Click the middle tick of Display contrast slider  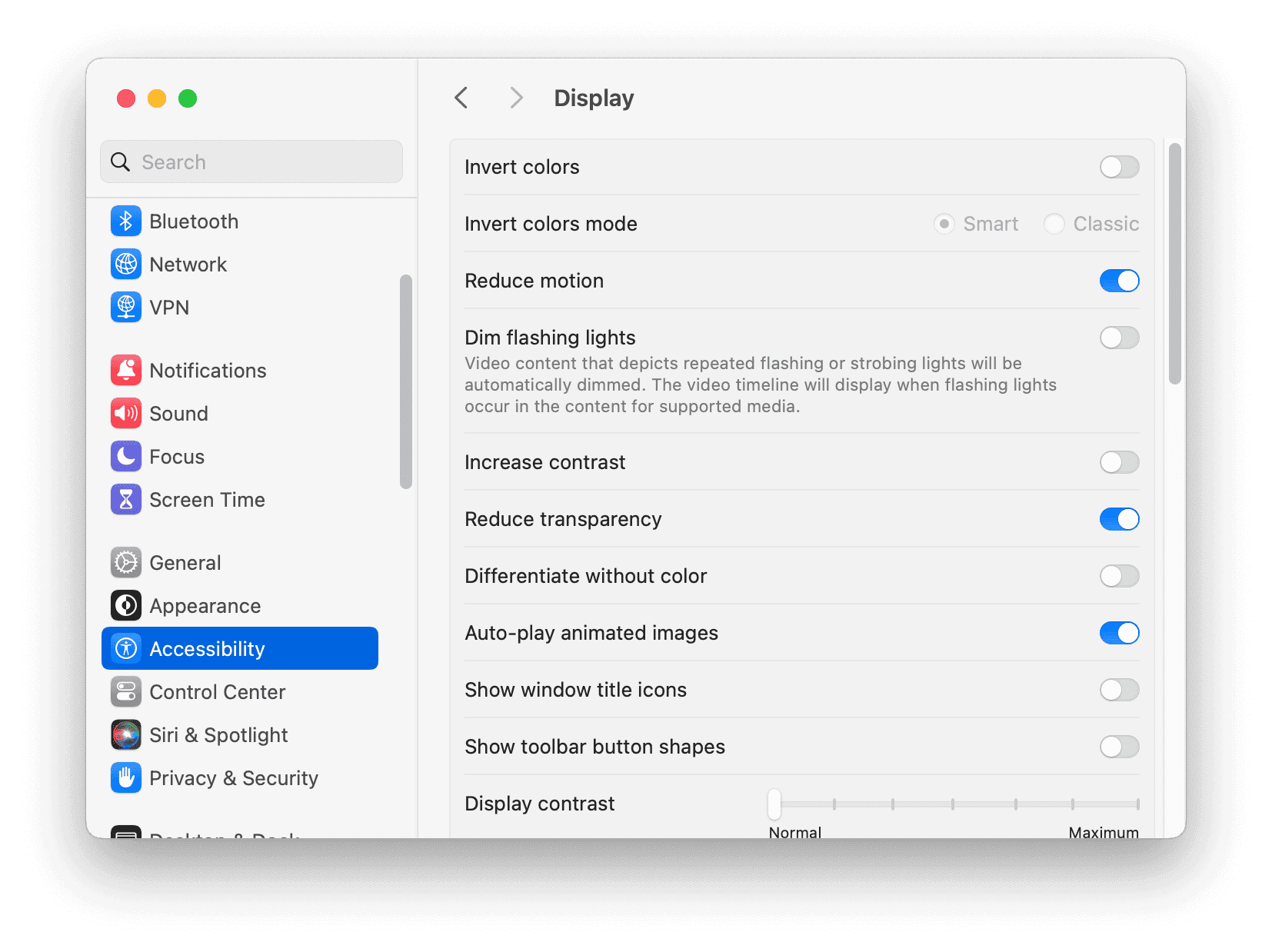(x=953, y=804)
